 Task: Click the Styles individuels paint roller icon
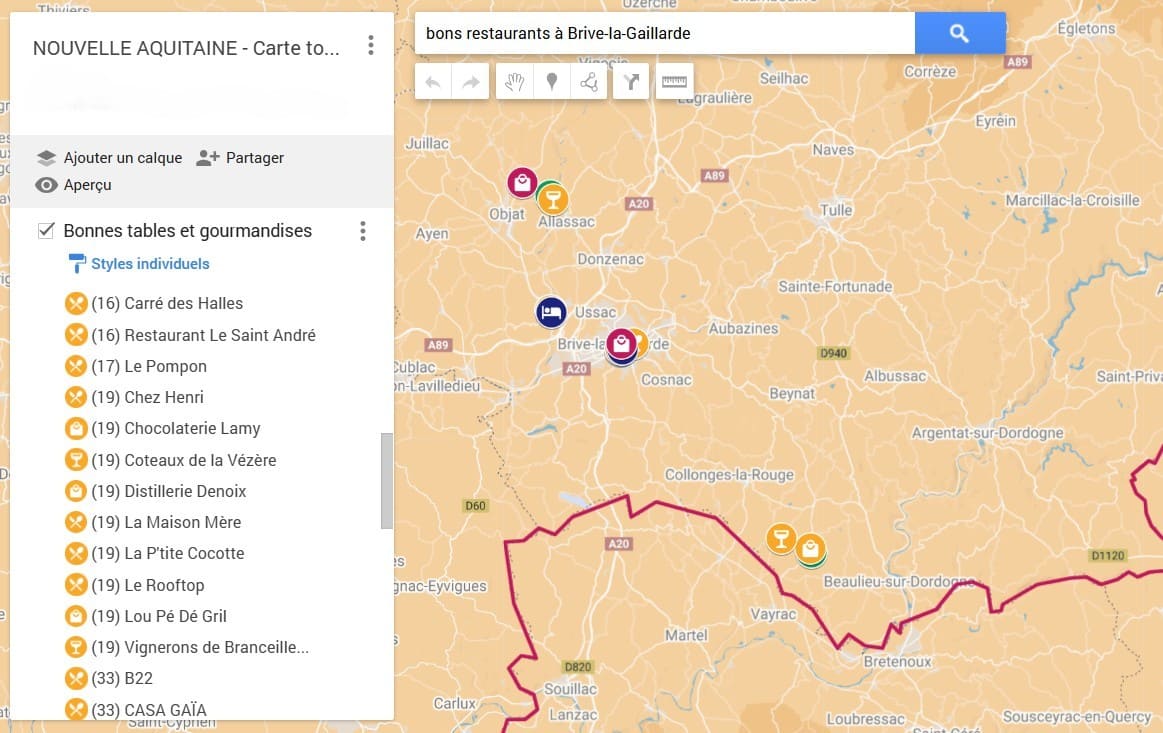click(77, 263)
